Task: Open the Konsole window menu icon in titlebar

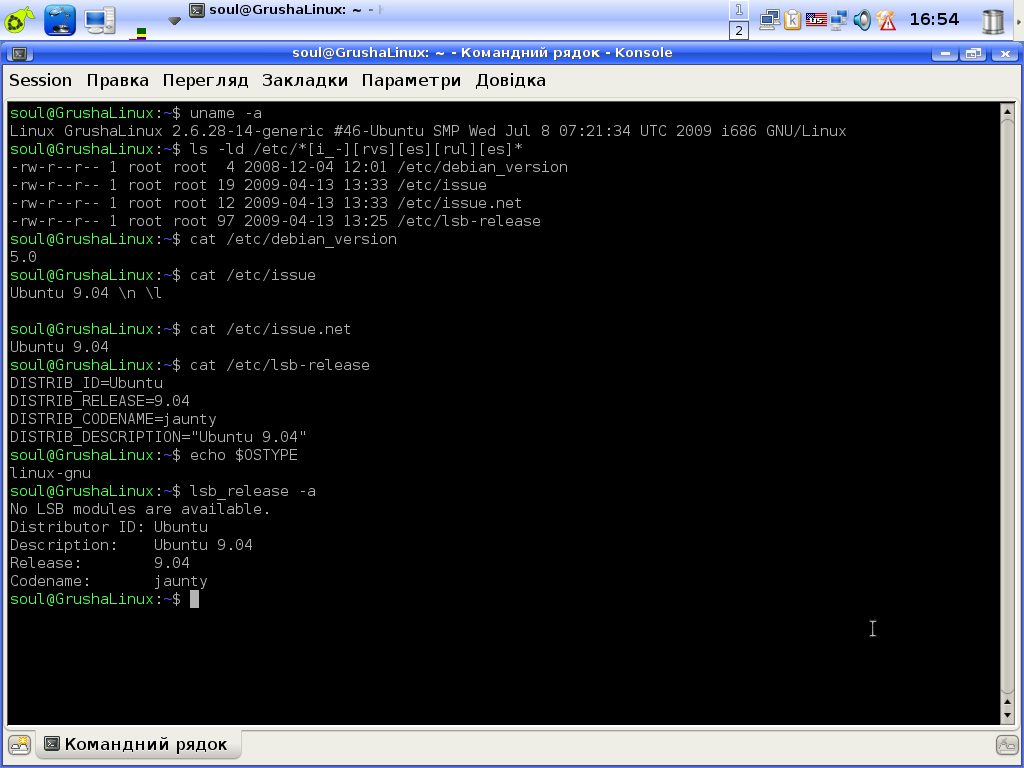Action: pyautogui.click(x=20, y=54)
